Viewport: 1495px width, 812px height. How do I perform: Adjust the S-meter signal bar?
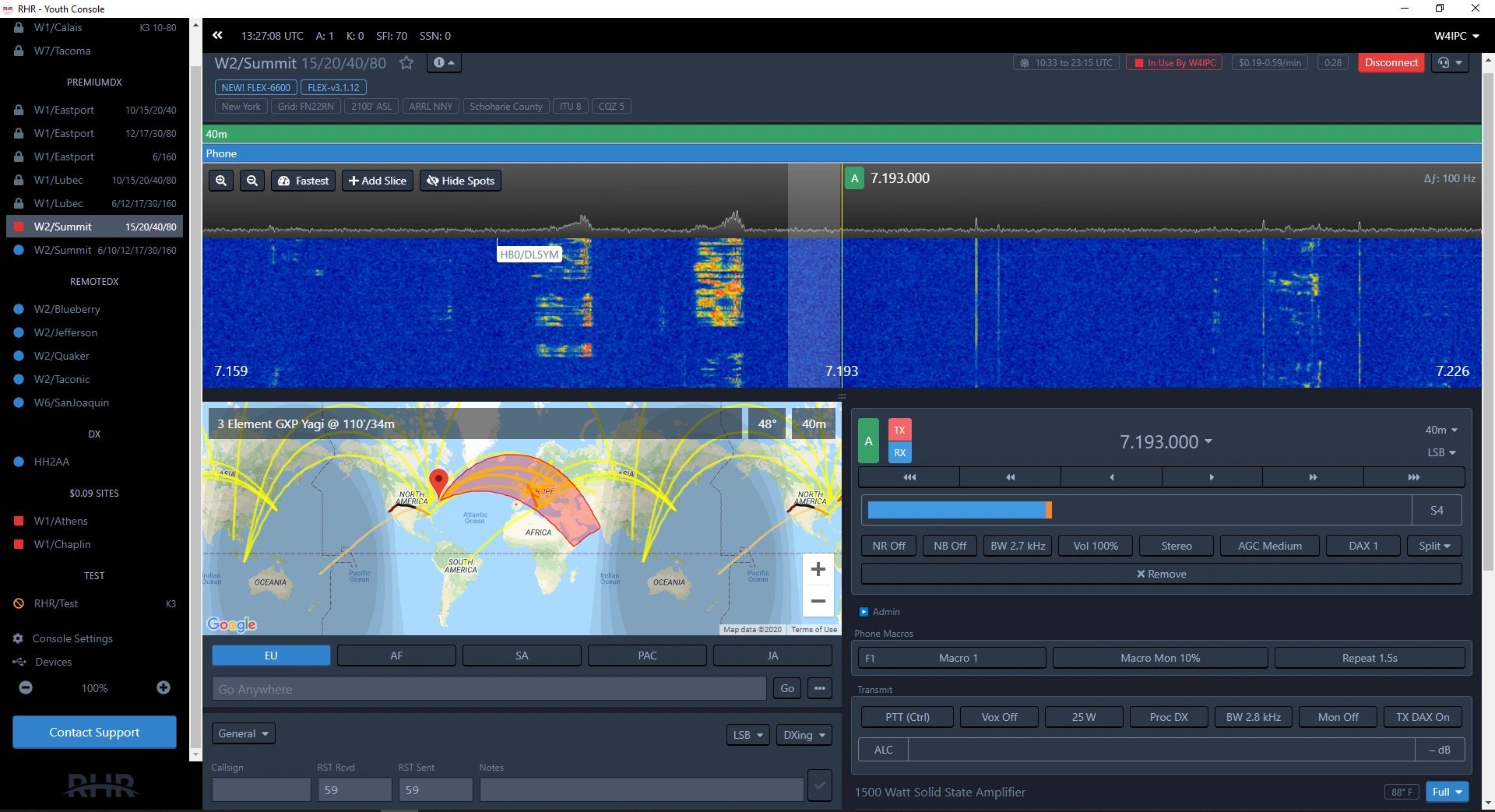[x=1136, y=510]
